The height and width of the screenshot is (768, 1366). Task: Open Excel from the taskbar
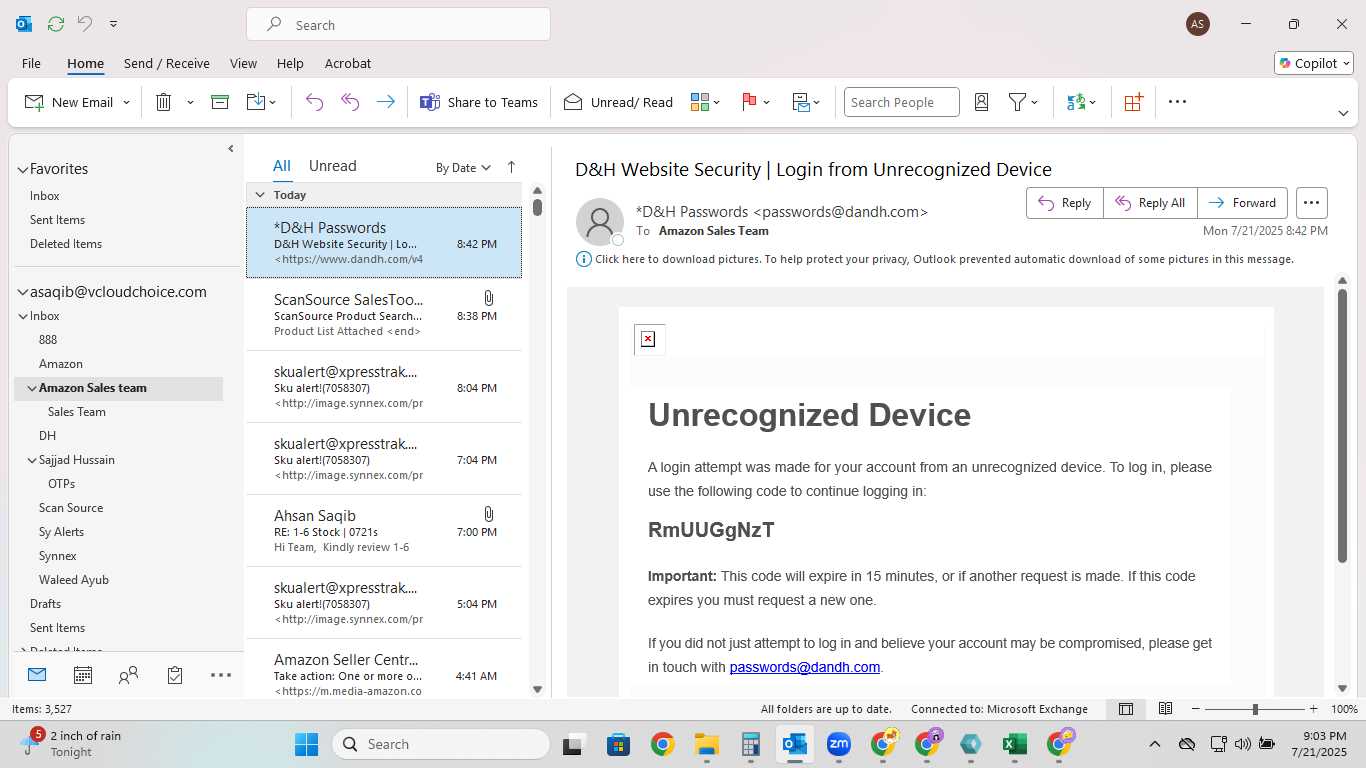point(1014,744)
